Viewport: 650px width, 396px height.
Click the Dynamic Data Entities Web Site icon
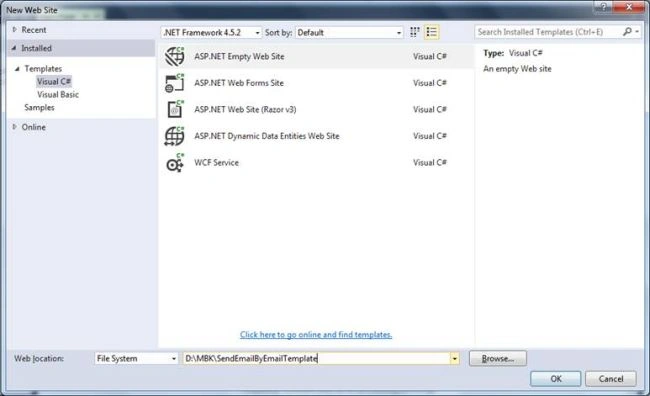pyautogui.click(x=175, y=136)
